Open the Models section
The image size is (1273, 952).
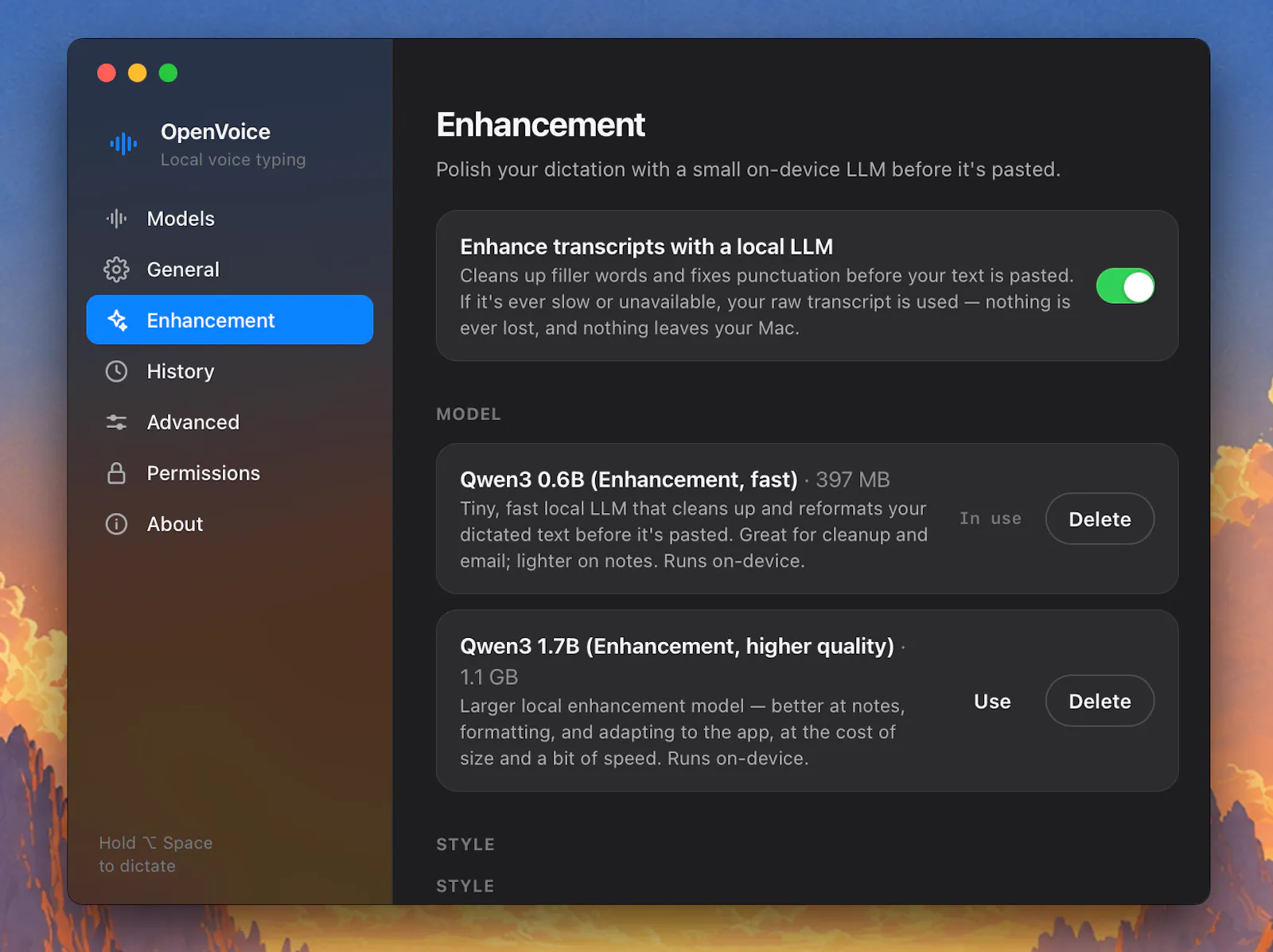229,219
